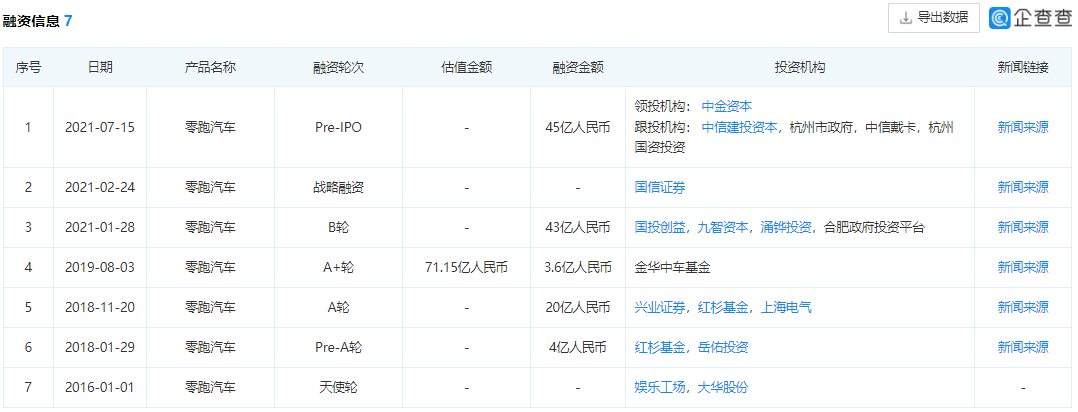This screenshot has width=1078, height=412.
Task: Select date cell 2018-01-29
Action: [x=100, y=347]
